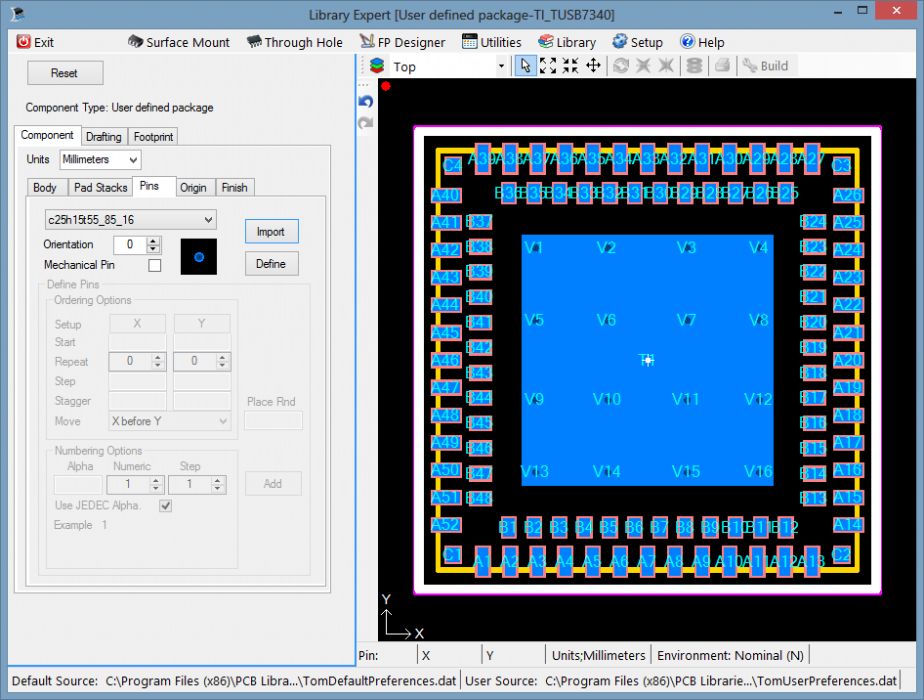Switch to the Drafting tab
Image resolution: width=924 pixels, height=700 pixels.
click(103, 137)
